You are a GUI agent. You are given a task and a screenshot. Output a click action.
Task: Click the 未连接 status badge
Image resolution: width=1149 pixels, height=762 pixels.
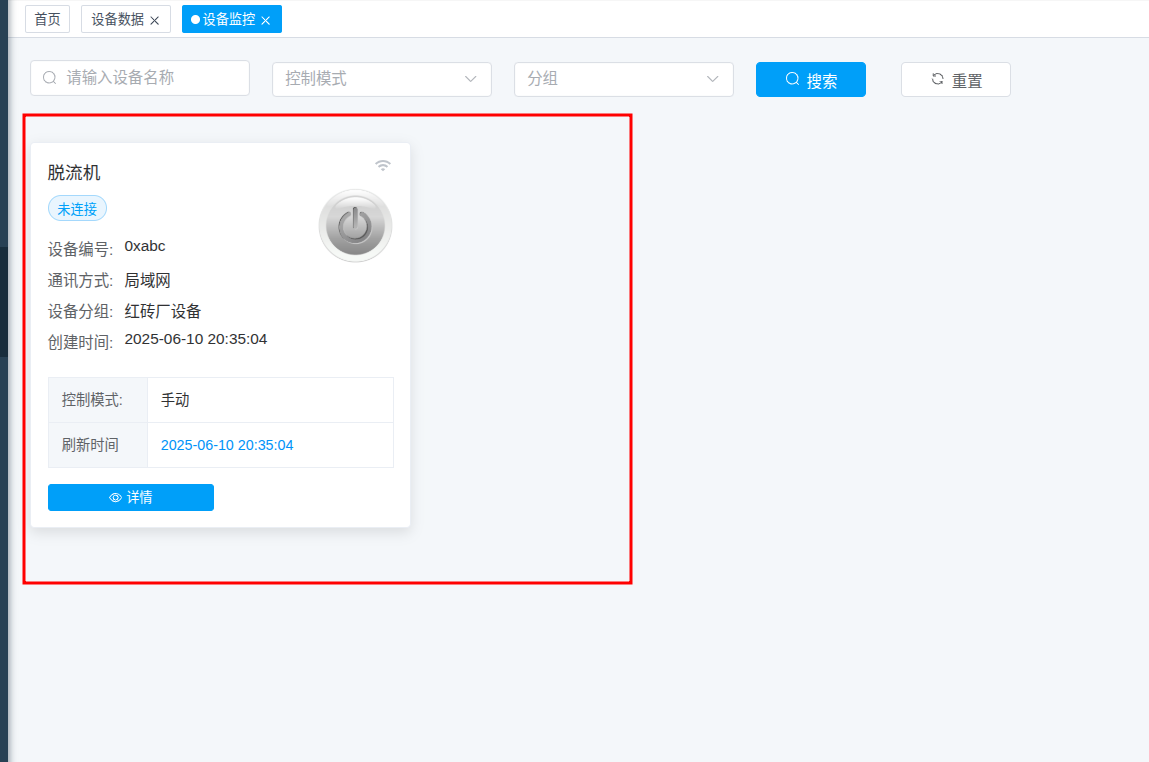77,208
